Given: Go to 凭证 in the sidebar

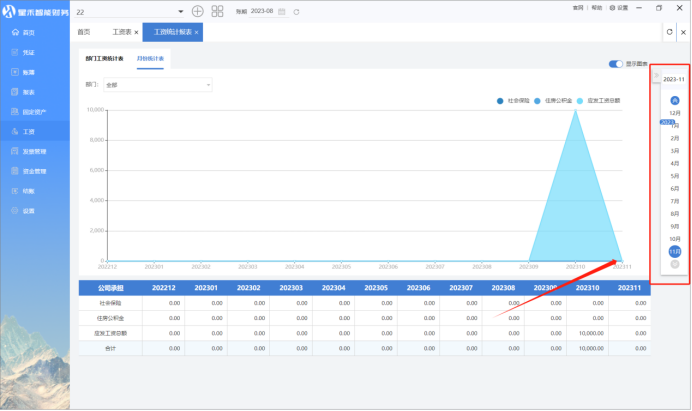Looking at the screenshot, I should click(28, 52).
